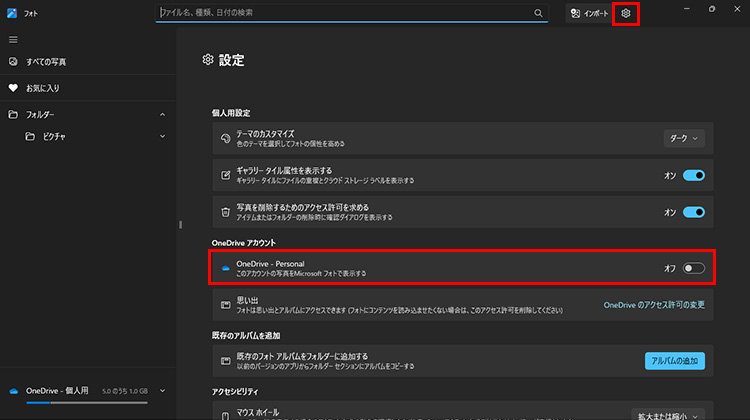
Task: Click the Memories (思い出) icon
Action: point(226,304)
